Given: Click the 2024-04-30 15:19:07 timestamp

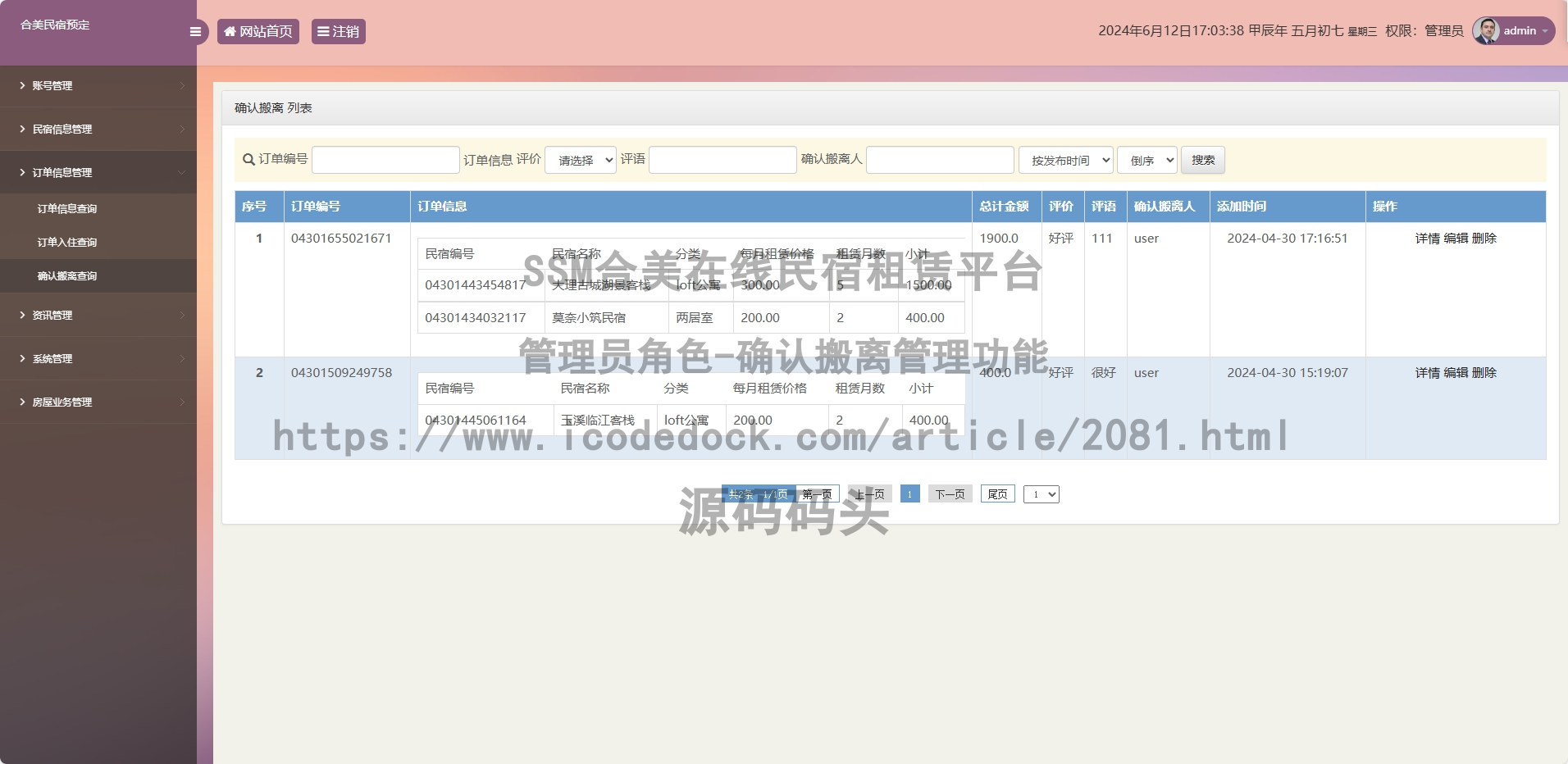Looking at the screenshot, I should [x=1288, y=373].
